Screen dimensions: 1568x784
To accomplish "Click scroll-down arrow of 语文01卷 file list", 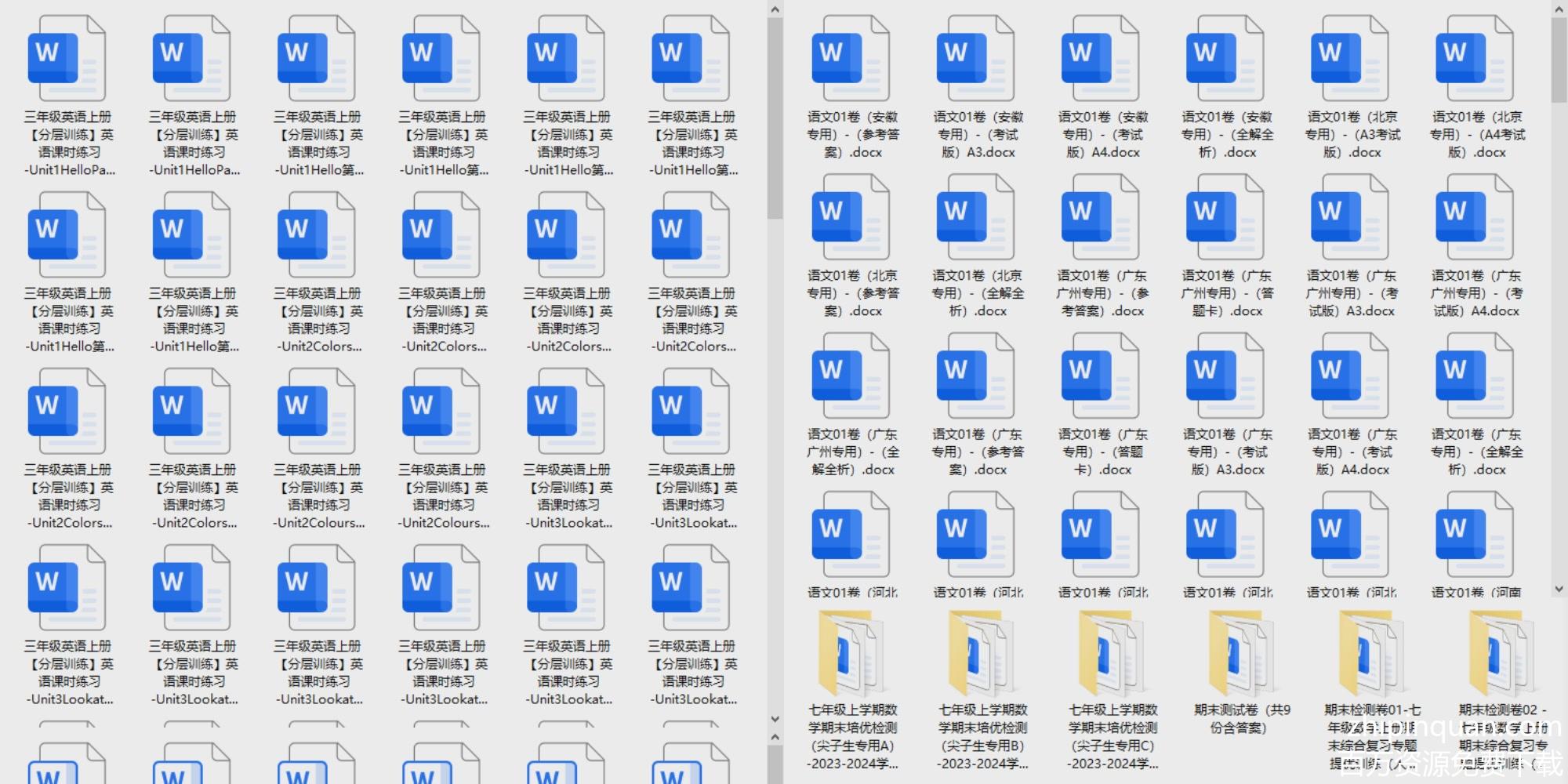I will (1559, 589).
